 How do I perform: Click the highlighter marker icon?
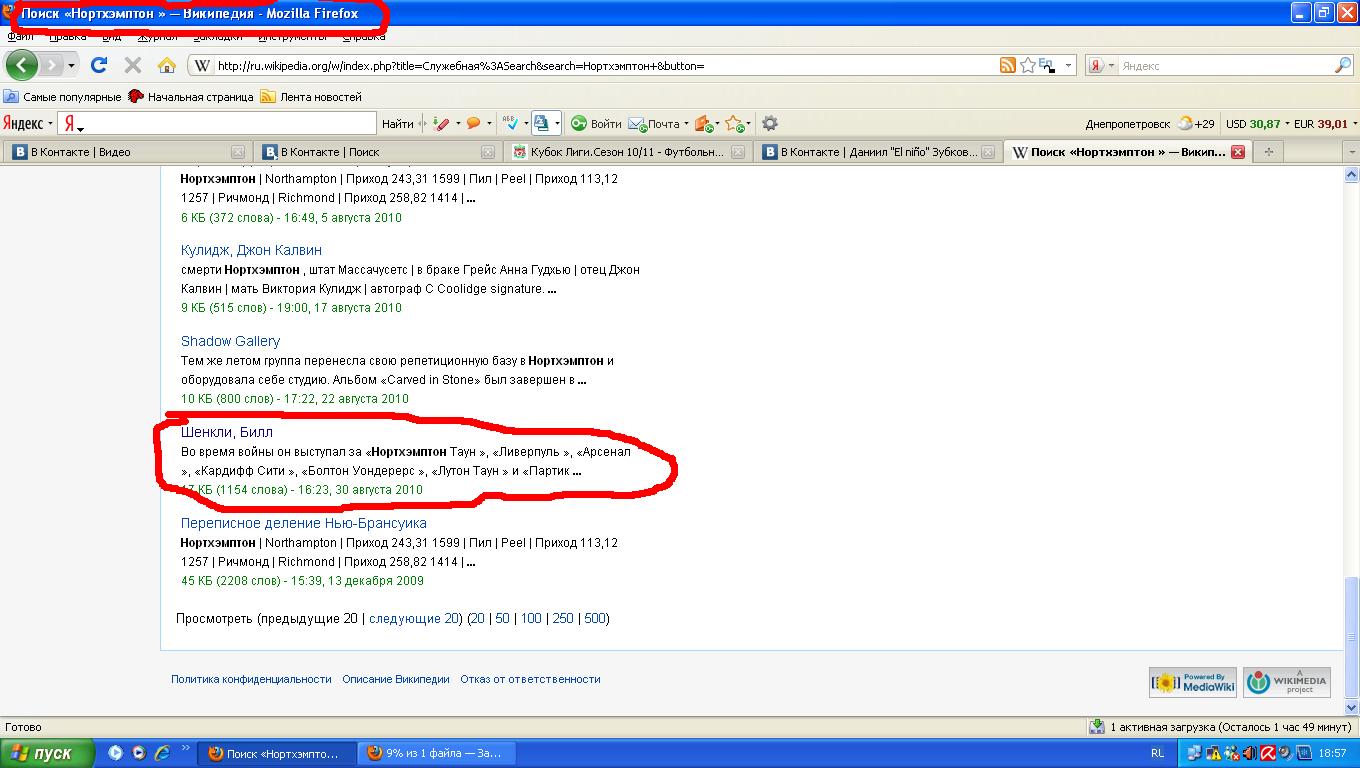441,124
